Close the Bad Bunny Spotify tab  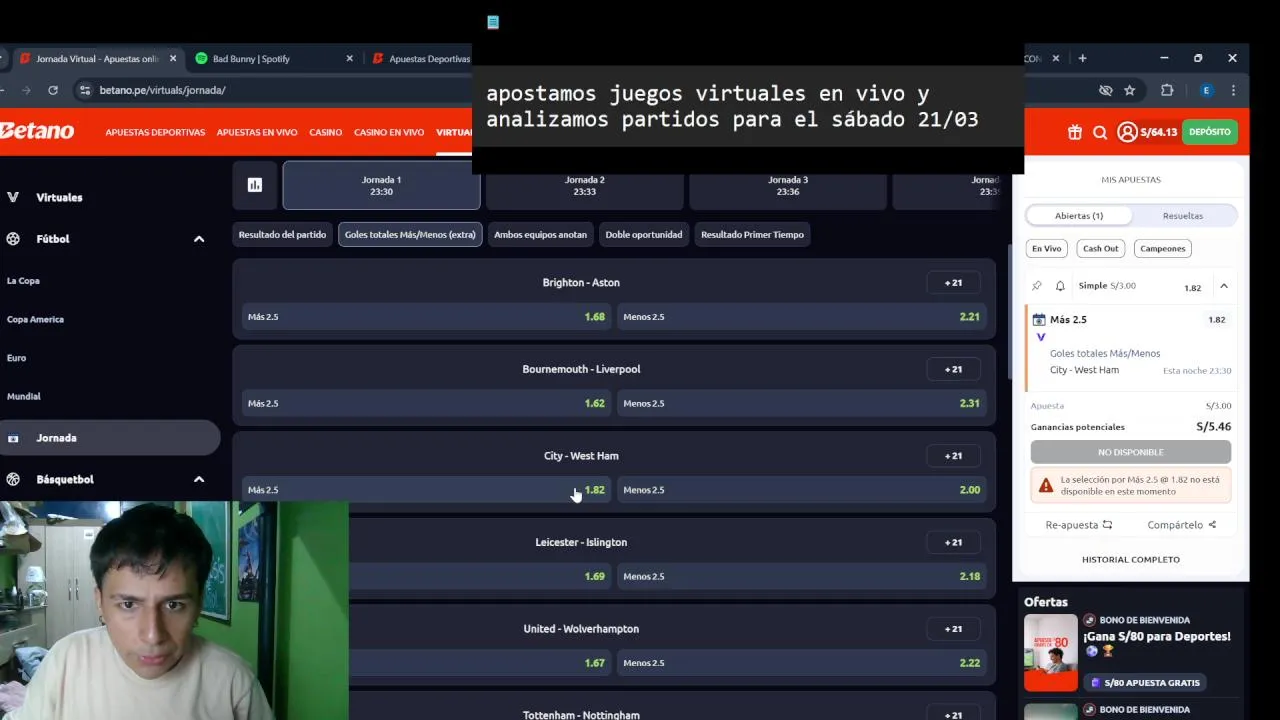[x=349, y=58]
